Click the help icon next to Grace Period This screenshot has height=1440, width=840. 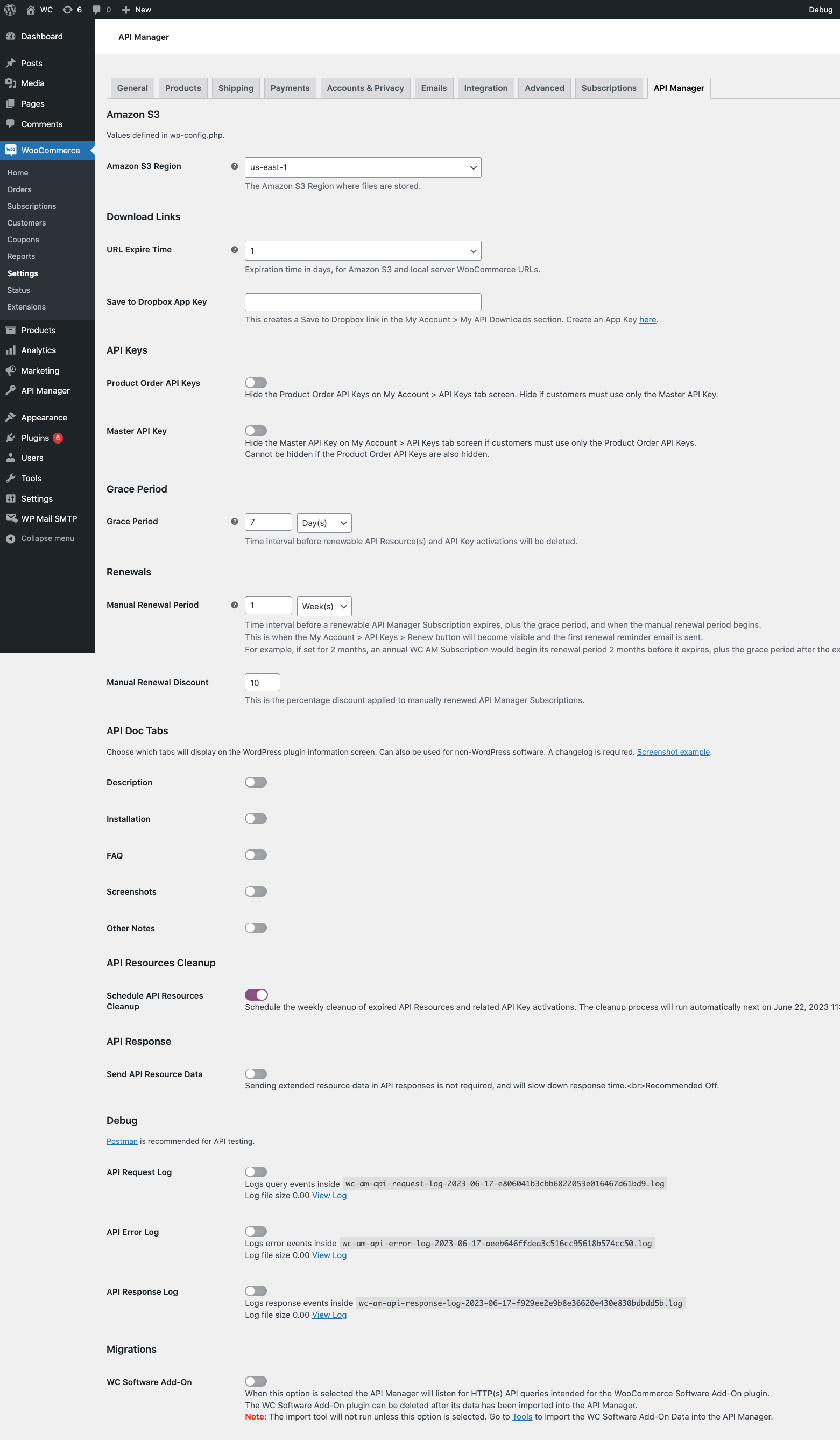(234, 521)
